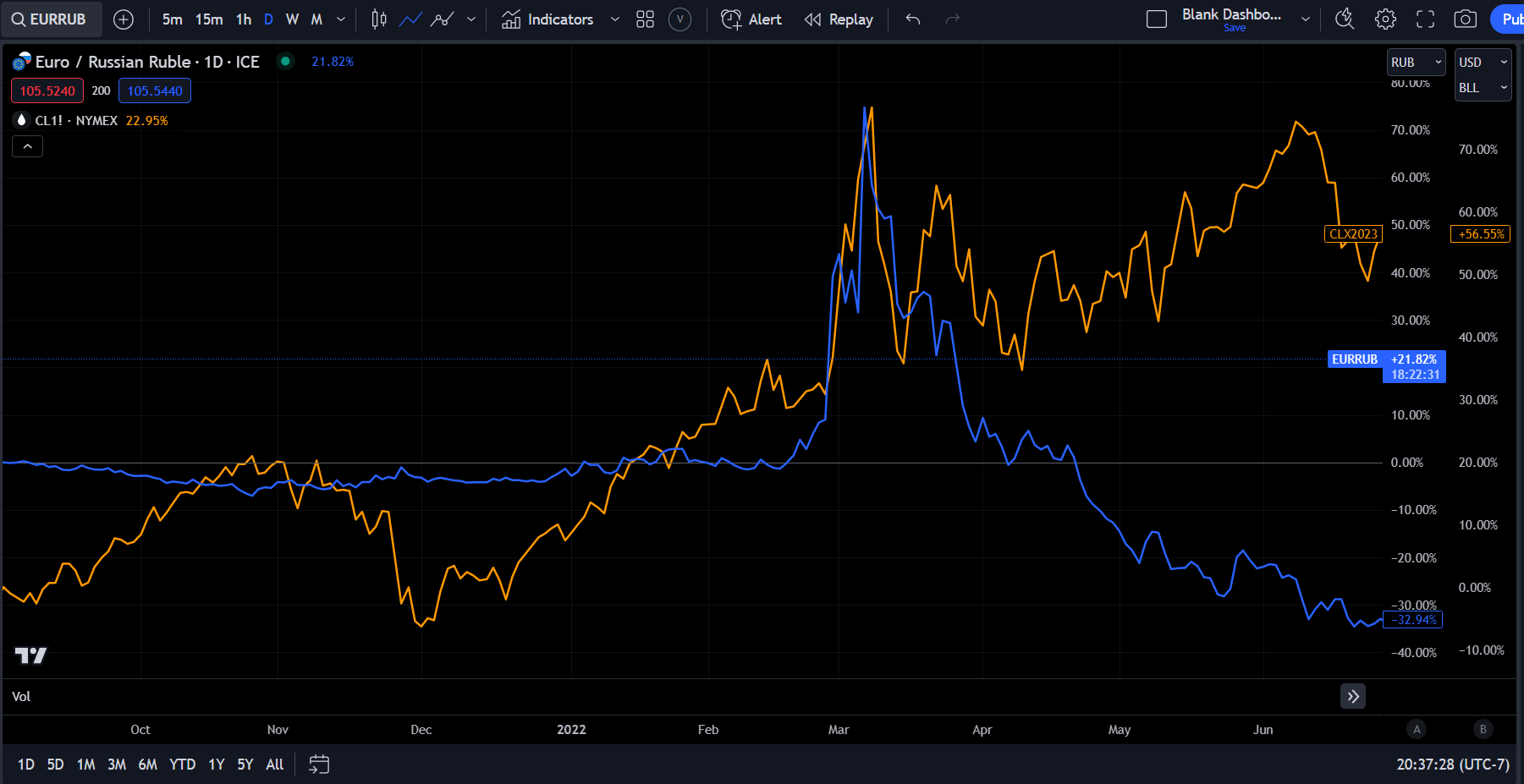Screen dimensions: 1524x784
Task: Toggle the 'B' scale option bottom right
Action: 1484,728
